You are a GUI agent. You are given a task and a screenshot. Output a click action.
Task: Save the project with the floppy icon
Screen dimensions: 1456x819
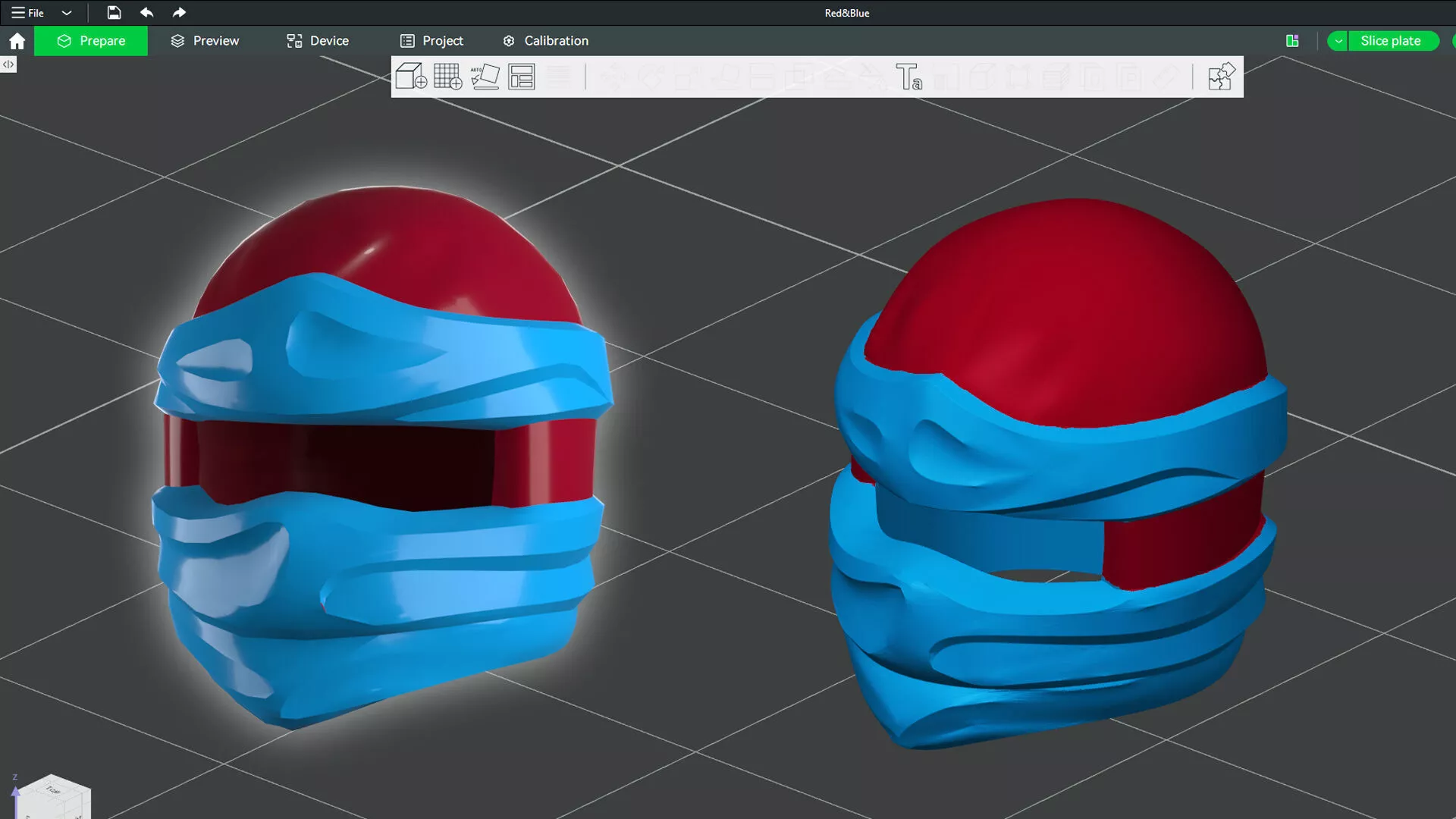[x=114, y=13]
